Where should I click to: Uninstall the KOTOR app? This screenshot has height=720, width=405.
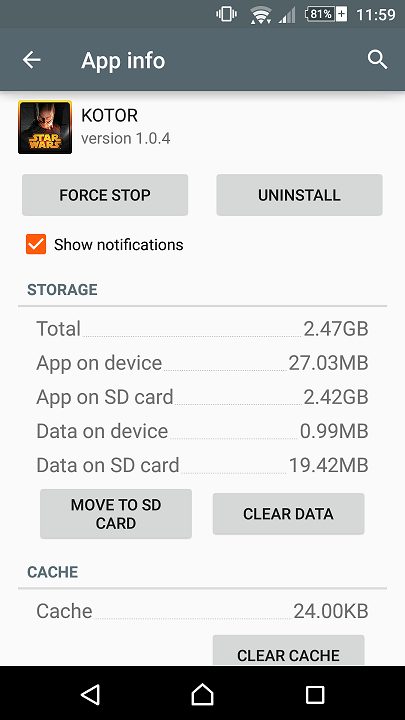pos(299,195)
